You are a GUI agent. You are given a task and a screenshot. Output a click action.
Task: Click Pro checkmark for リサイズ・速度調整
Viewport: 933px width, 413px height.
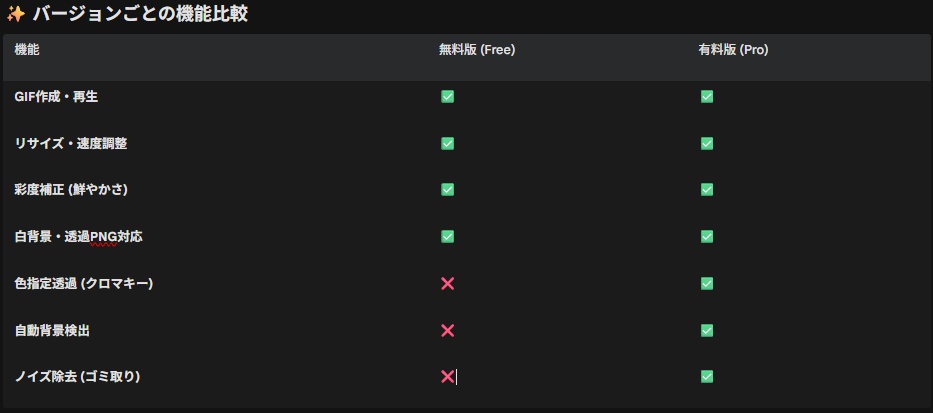click(707, 143)
